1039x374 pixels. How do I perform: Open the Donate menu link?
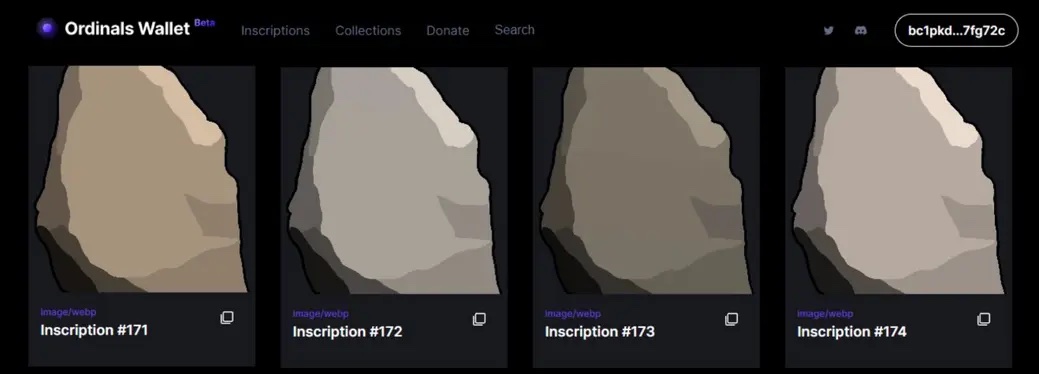point(447,31)
